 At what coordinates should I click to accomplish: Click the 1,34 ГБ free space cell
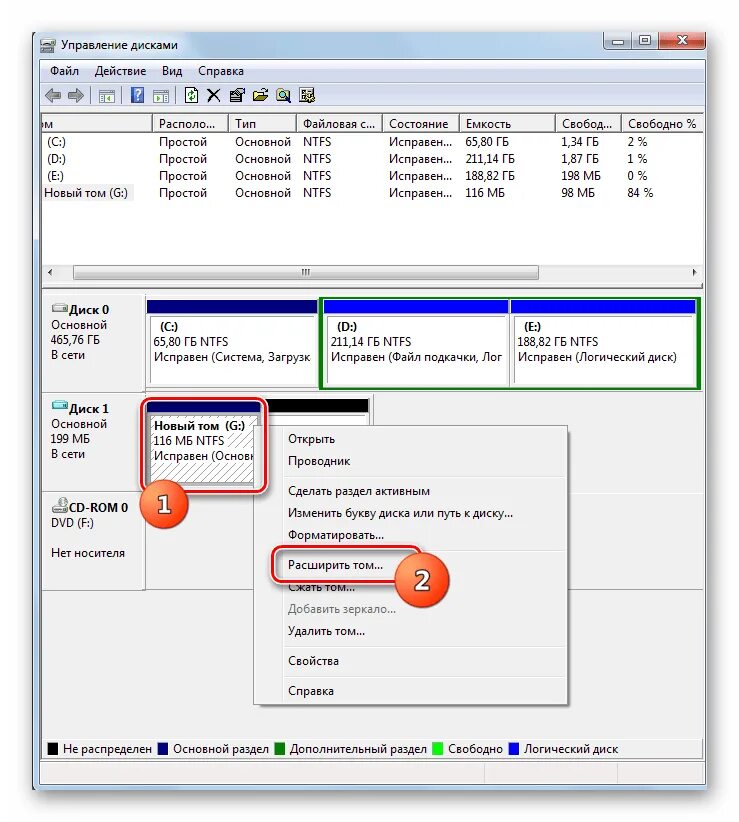coord(580,142)
